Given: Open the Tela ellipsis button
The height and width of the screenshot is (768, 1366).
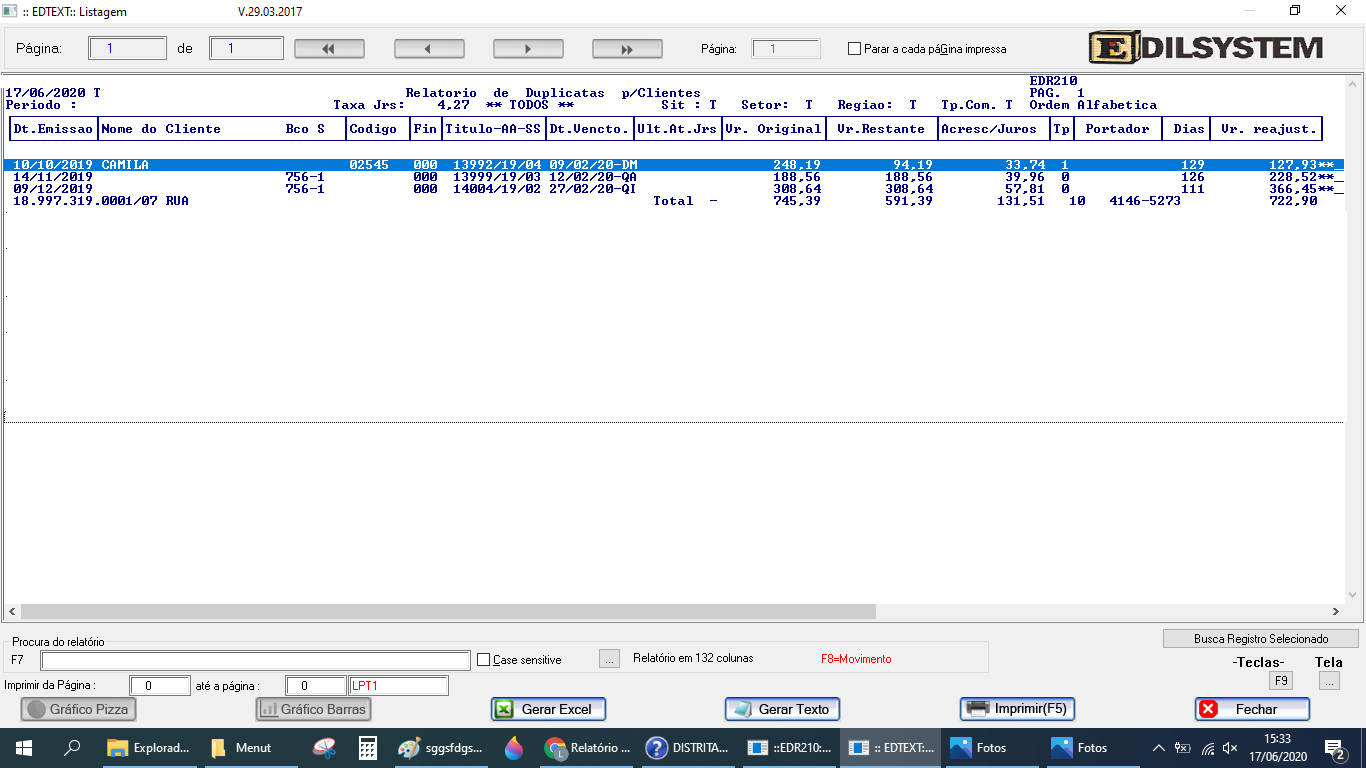Looking at the screenshot, I should 1328,681.
